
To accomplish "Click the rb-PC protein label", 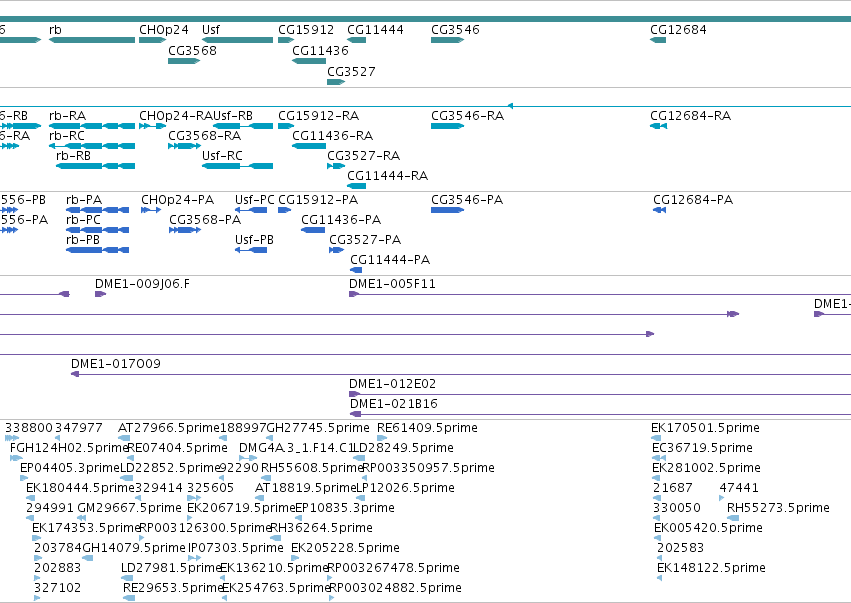I will tap(84, 220).
